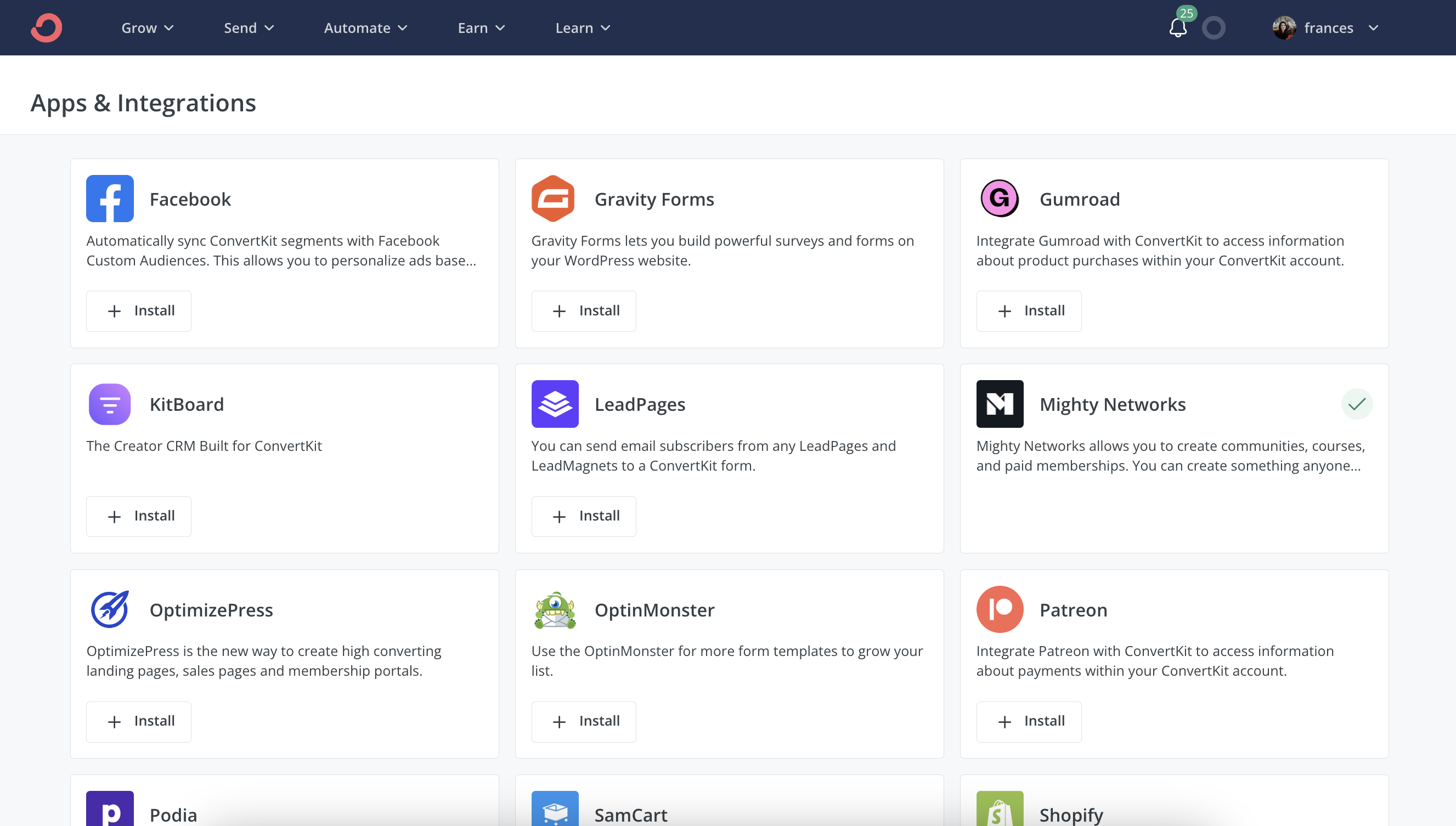The image size is (1456, 826).
Task: Click the Shopify title text
Action: tap(1071, 815)
